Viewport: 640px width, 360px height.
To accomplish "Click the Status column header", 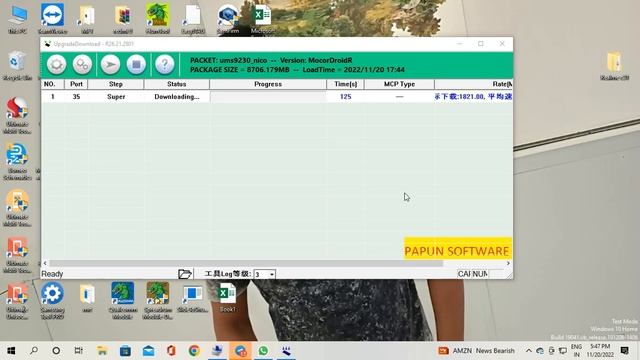I will (177, 84).
